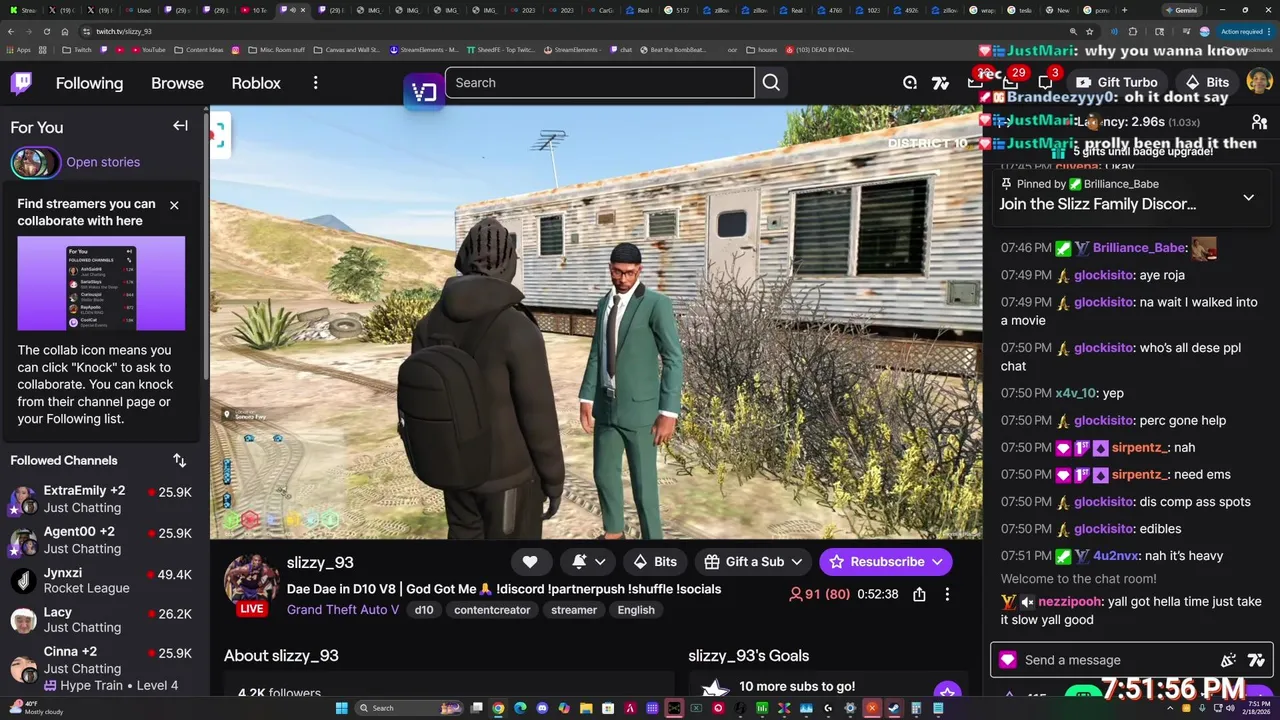
Task: Open the notification bell dropdown for slizzy_93
Action: coord(589,562)
